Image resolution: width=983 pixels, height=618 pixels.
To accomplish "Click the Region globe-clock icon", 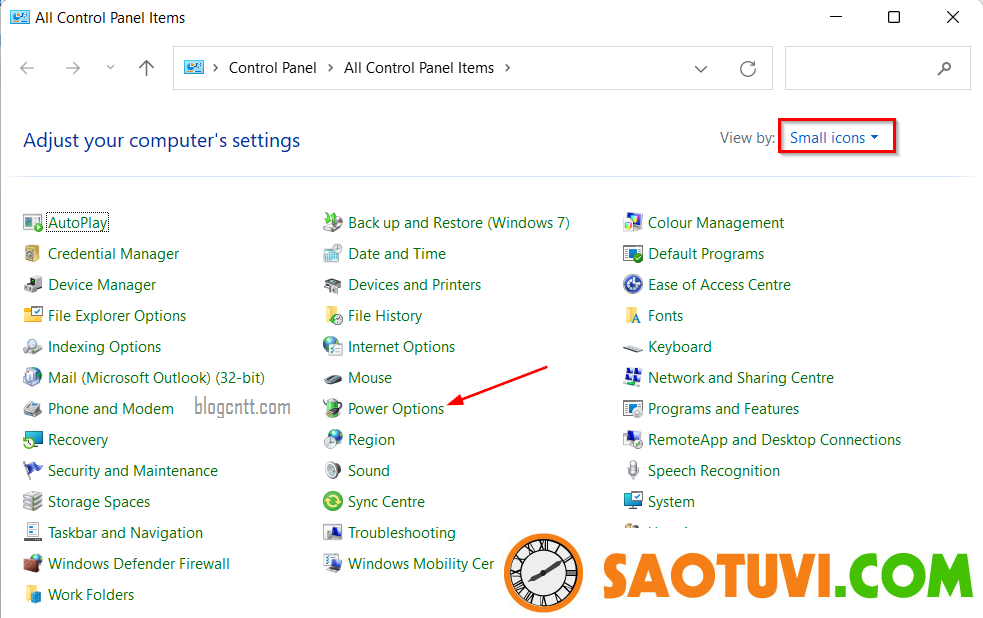I will pyautogui.click(x=333, y=439).
